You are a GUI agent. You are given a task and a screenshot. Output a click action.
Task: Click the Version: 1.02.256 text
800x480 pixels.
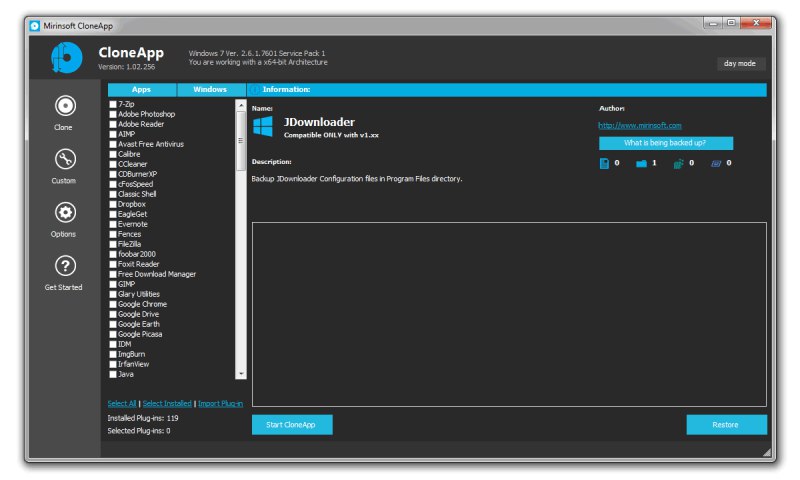point(127,67)
